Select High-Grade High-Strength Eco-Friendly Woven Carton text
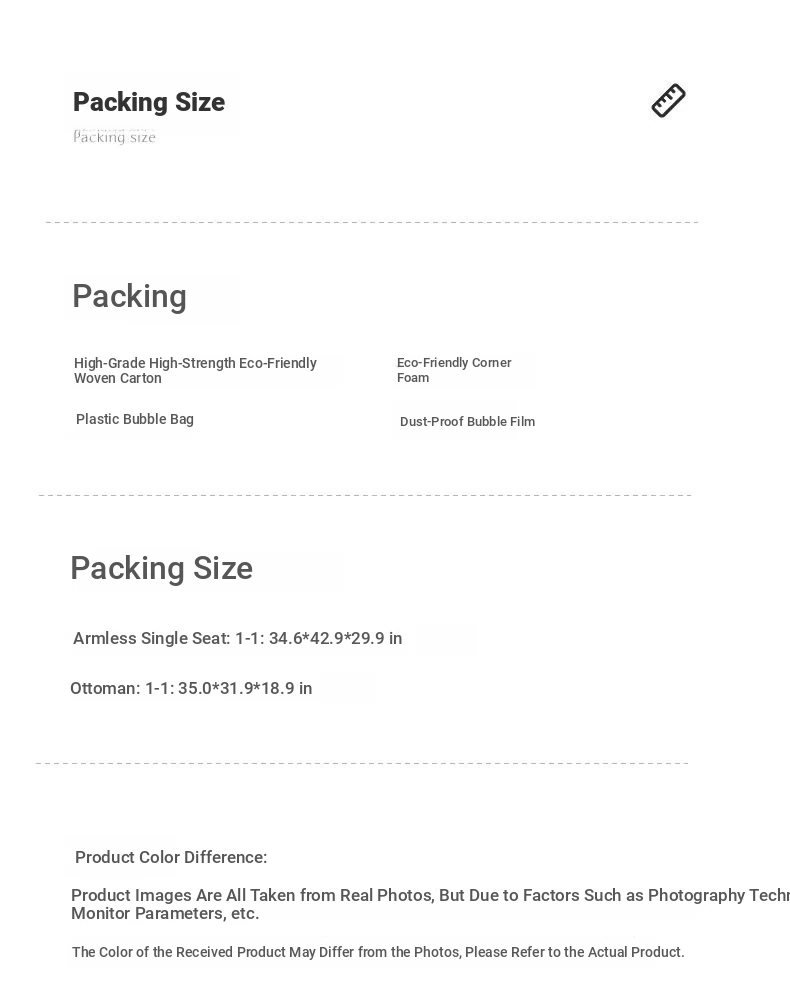This screenshot has height=997, width=790. [195, 371]
